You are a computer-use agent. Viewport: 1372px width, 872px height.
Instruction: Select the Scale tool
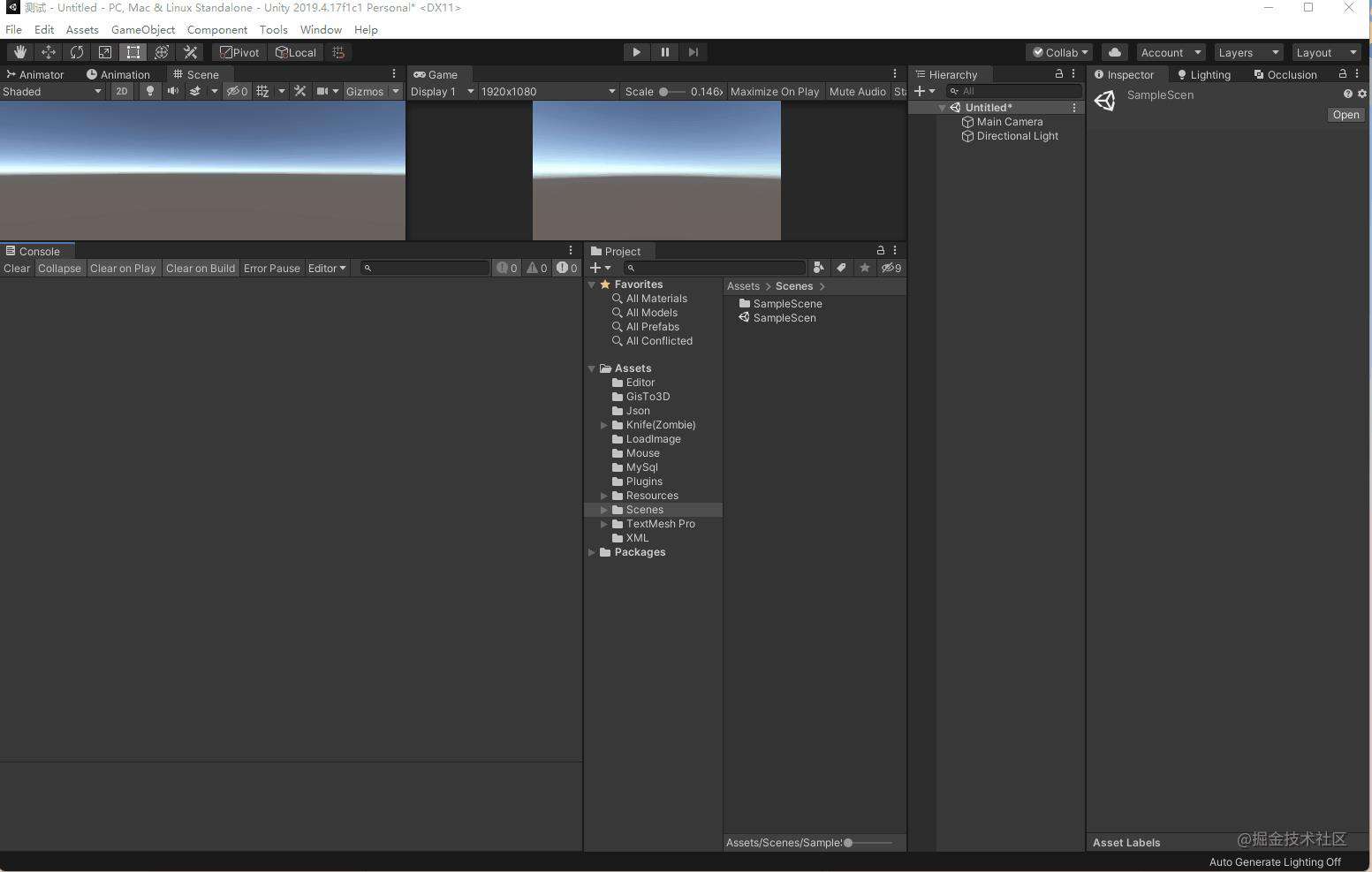pos(104,52)
